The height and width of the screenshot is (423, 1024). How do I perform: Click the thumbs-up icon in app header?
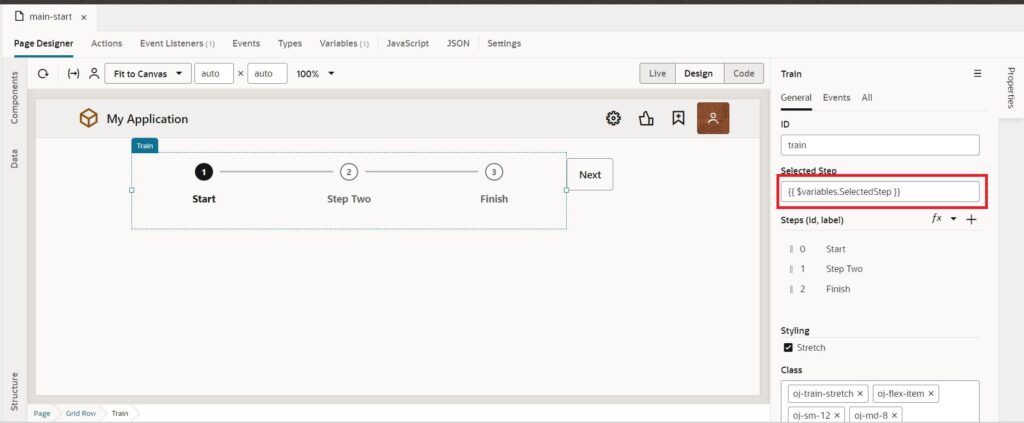(646, 119)
